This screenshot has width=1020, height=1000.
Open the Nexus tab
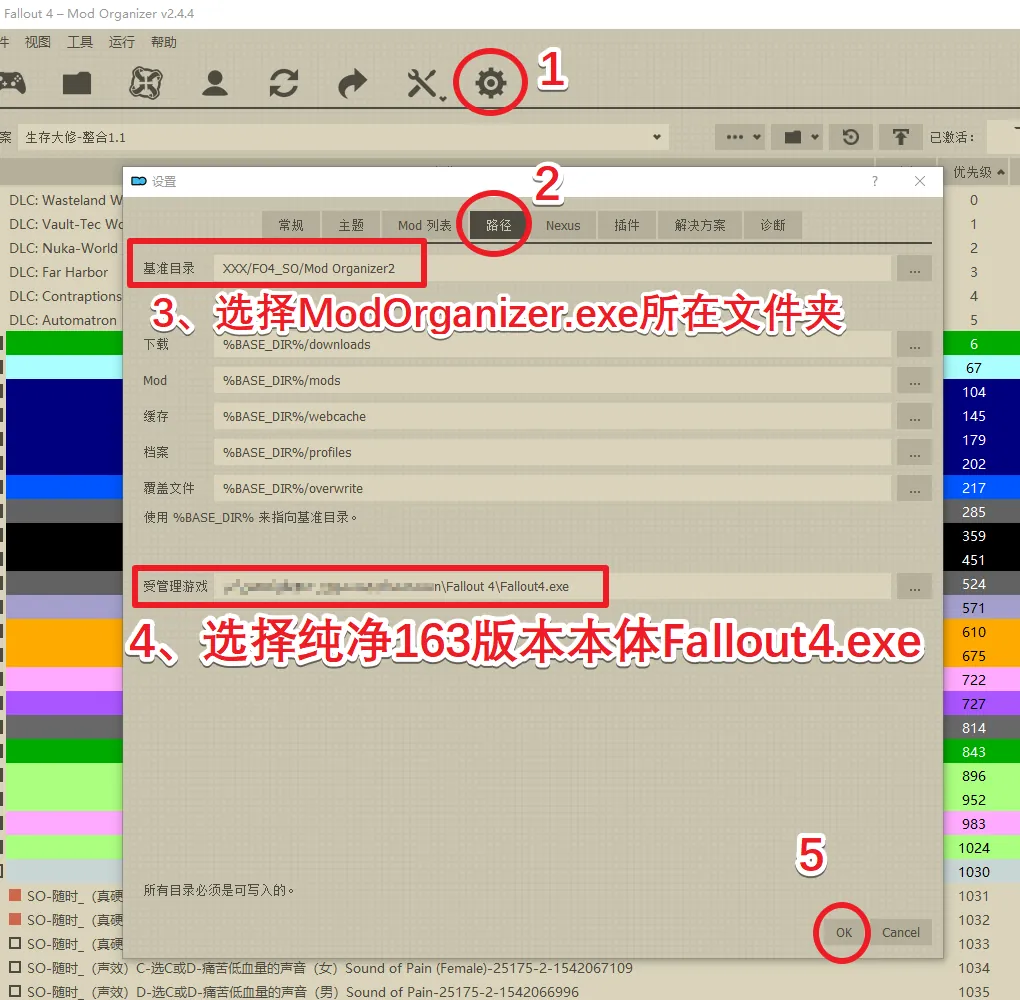click(x=563, y=225)
